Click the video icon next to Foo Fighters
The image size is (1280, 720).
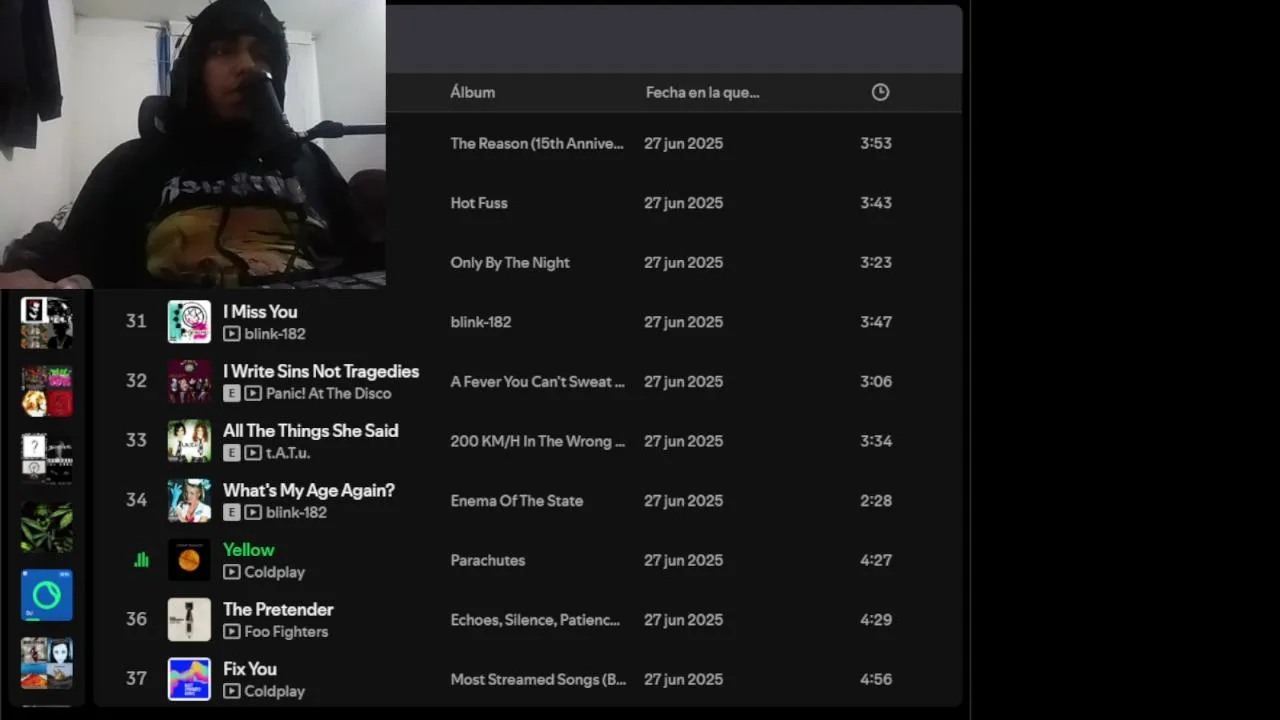pos(231,632)
